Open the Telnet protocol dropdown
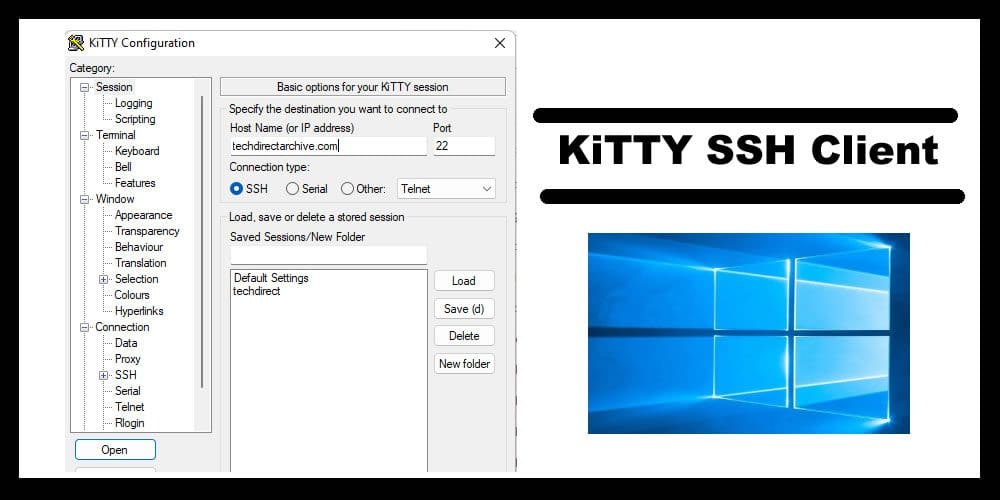 point(446,188)
